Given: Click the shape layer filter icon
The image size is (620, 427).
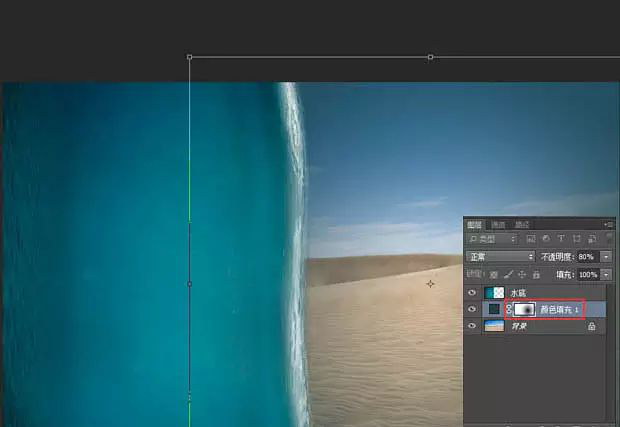Looking at the screenshot, I should [576, 240].
